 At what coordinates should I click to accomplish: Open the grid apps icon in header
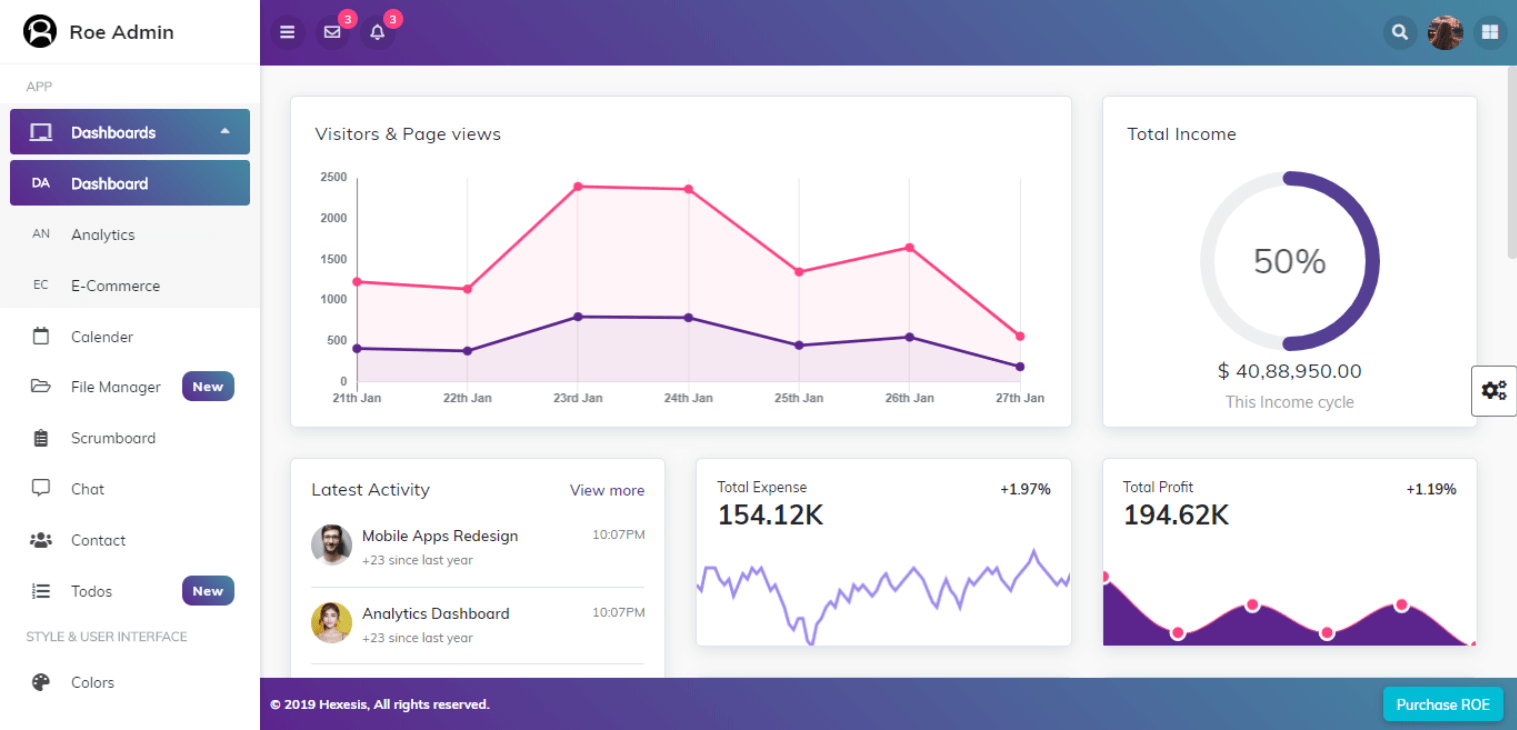[x=1490, y=33]
